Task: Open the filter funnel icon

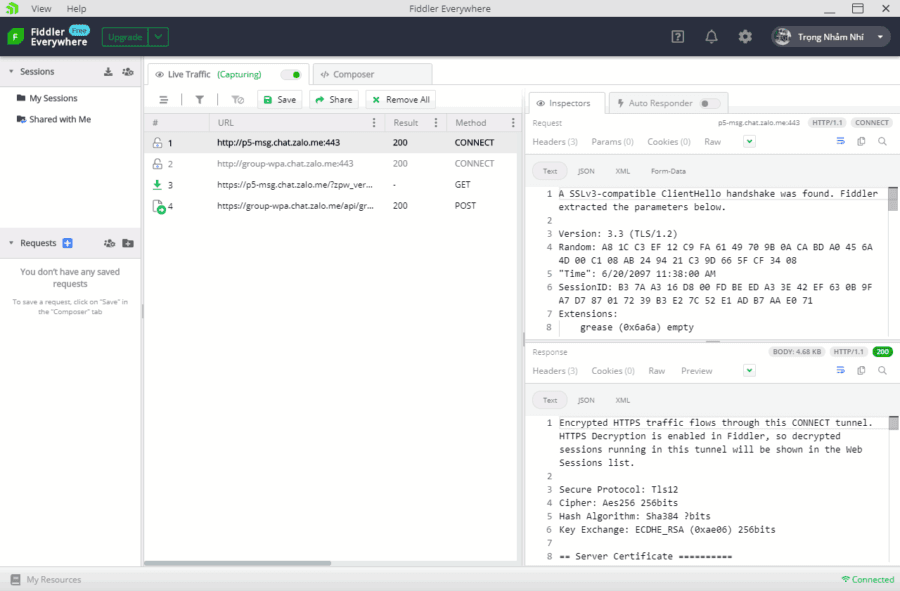Action: point(199,100)
